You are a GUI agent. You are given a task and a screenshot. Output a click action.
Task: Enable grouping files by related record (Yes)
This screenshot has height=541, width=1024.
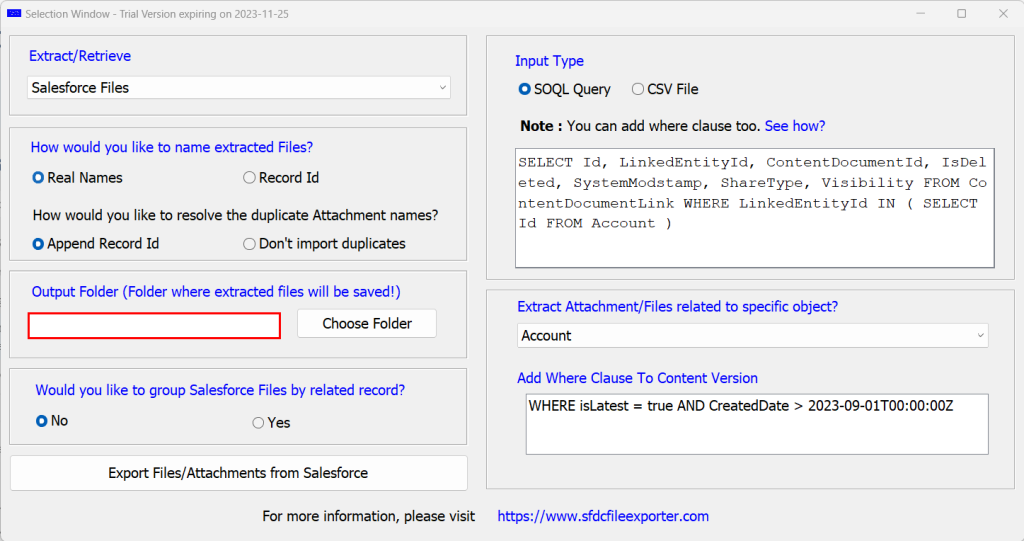coord(259,423)
